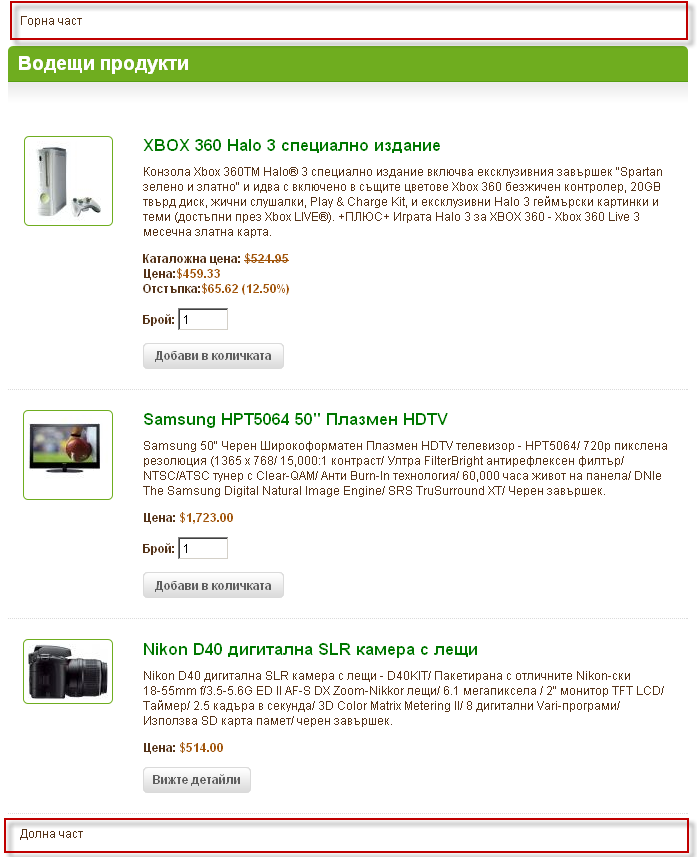Click the Samsung price $1,723.00

point(206,518)
